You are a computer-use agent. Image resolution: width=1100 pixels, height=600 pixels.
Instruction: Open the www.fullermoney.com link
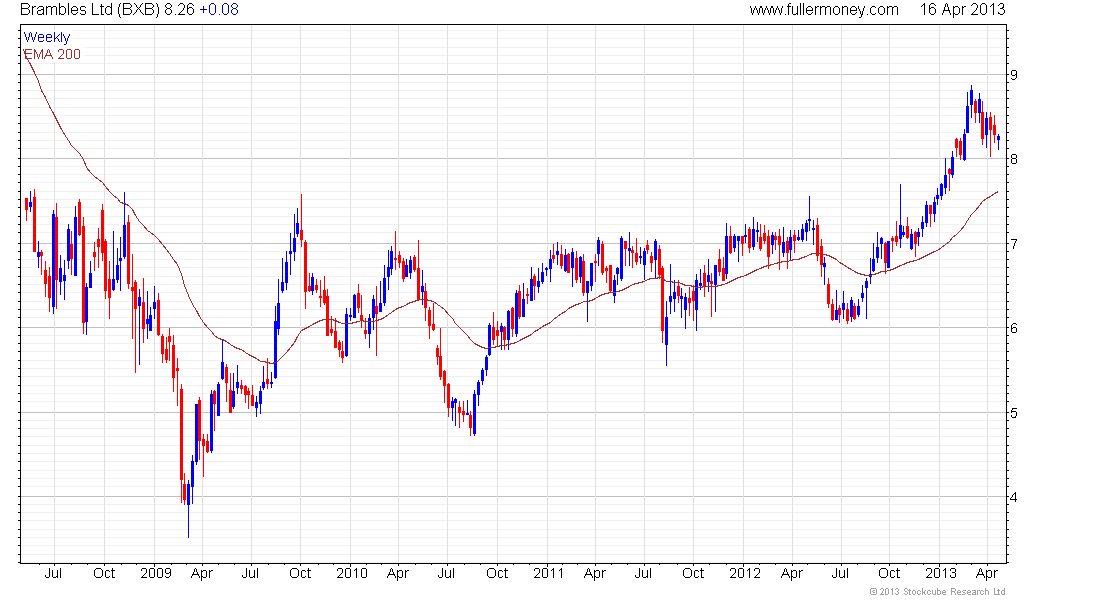click(x=824, y=10)
